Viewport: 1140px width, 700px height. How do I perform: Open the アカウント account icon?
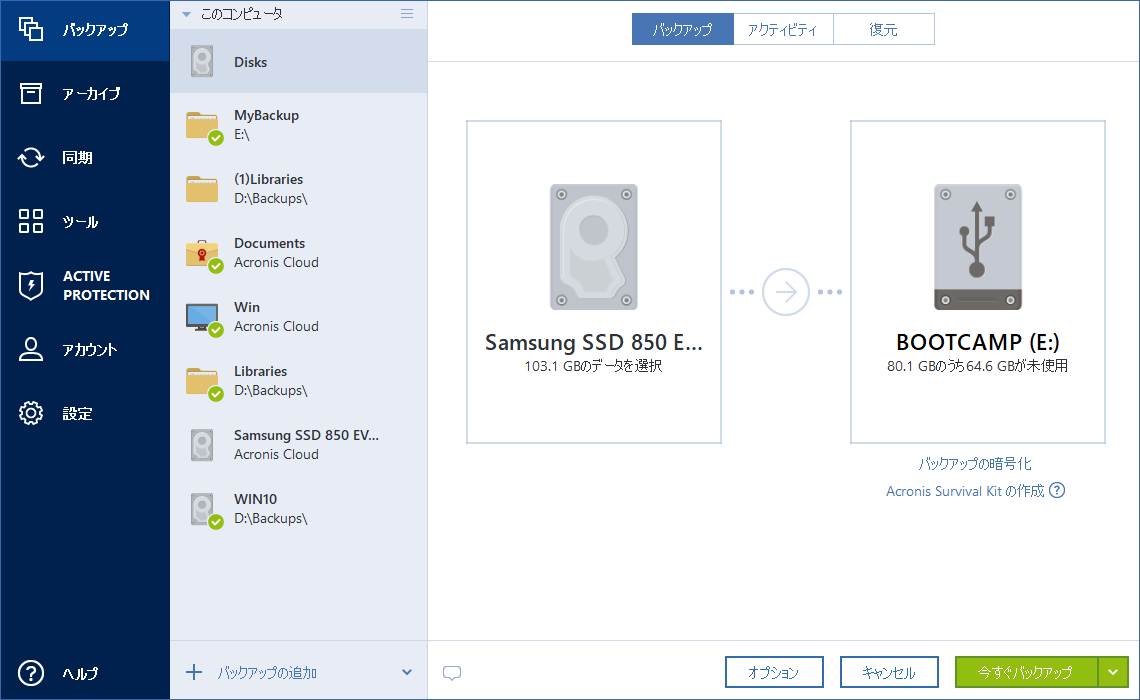point(31,349)
